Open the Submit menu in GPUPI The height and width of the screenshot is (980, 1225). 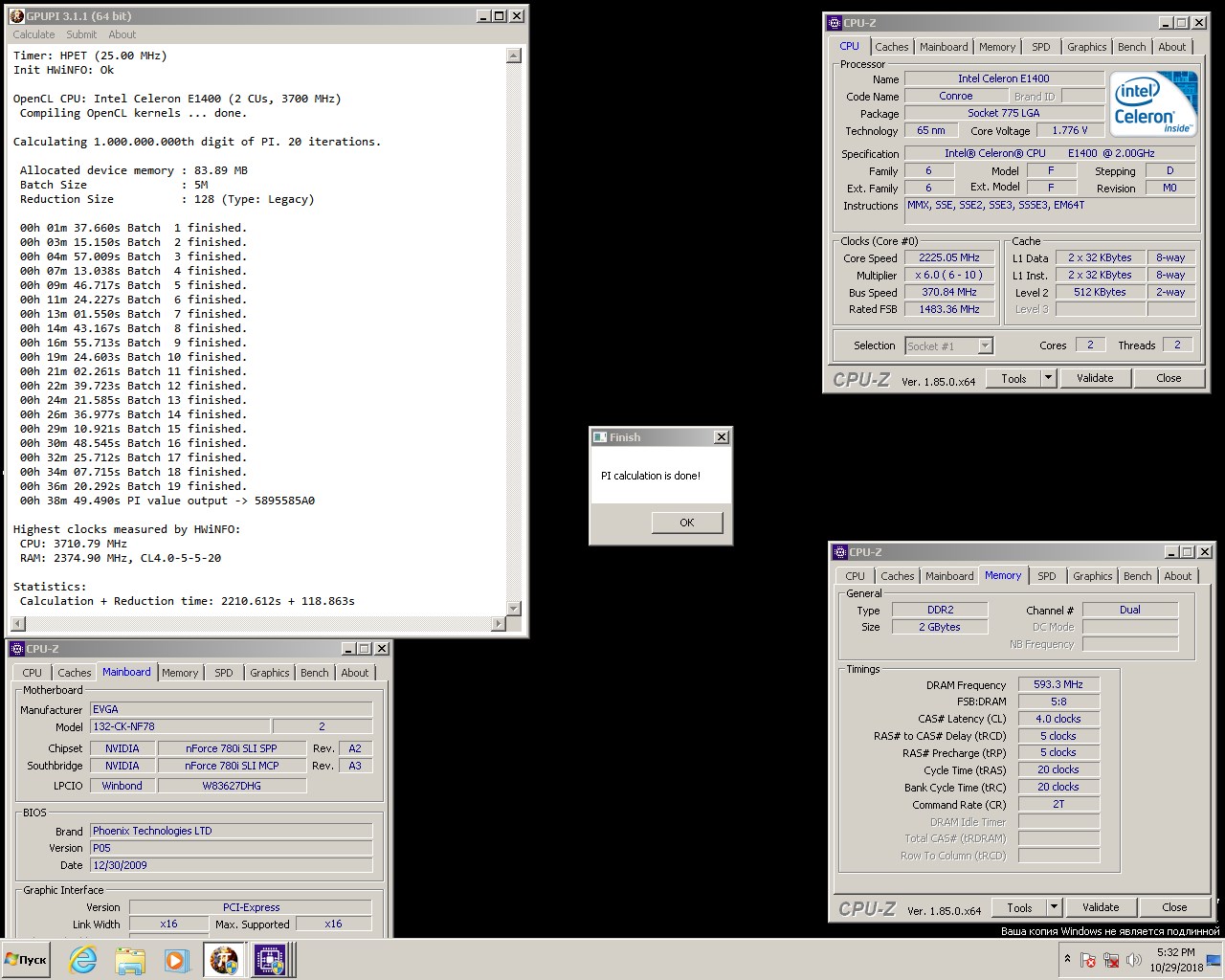tap(81, 34)
